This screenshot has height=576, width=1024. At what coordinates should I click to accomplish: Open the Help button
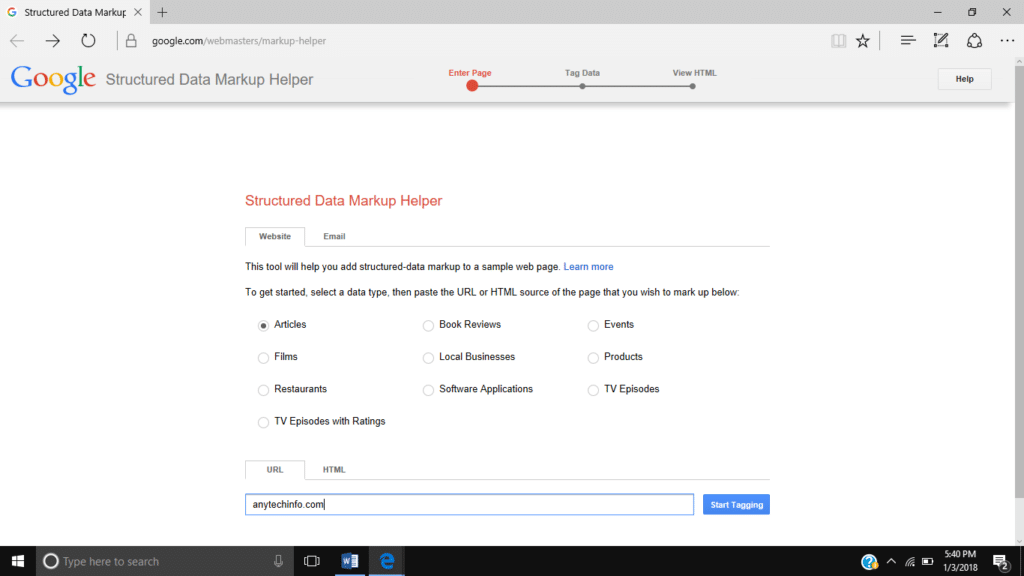click(x=965, y=79)
